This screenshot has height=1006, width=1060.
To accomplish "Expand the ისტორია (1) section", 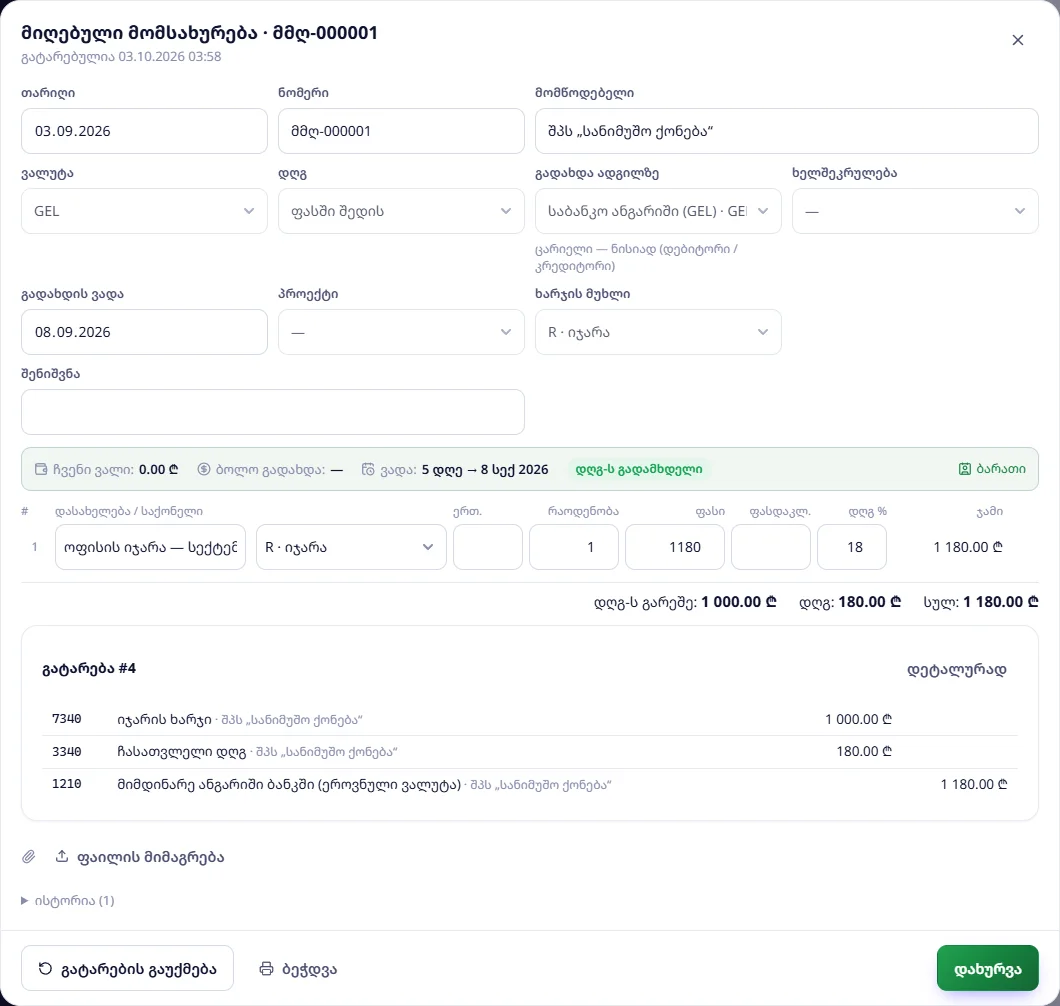I will pyautogui.click(x=68, y=901).
